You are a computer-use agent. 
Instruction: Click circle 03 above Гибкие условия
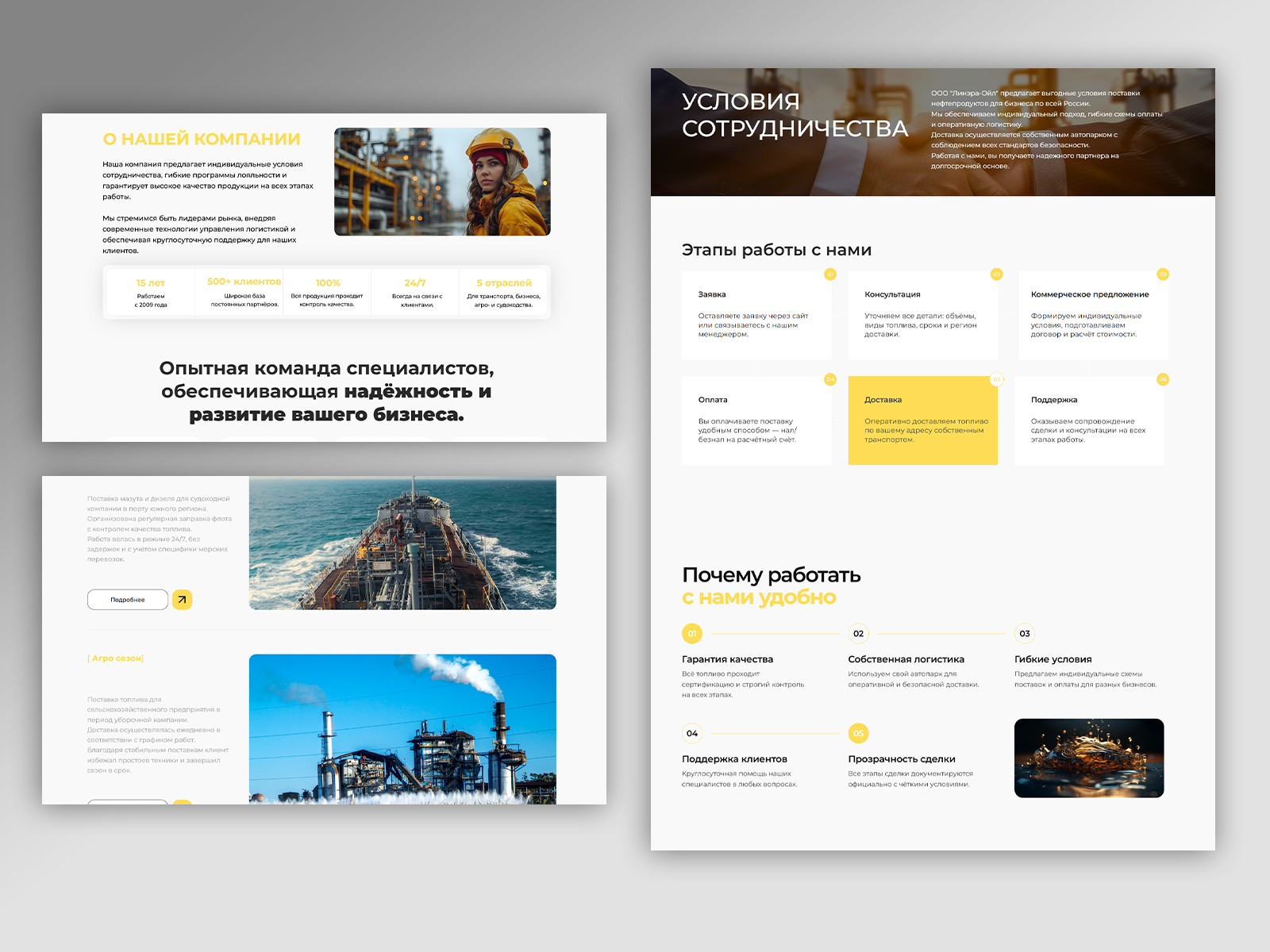(x=1025, y=633)
